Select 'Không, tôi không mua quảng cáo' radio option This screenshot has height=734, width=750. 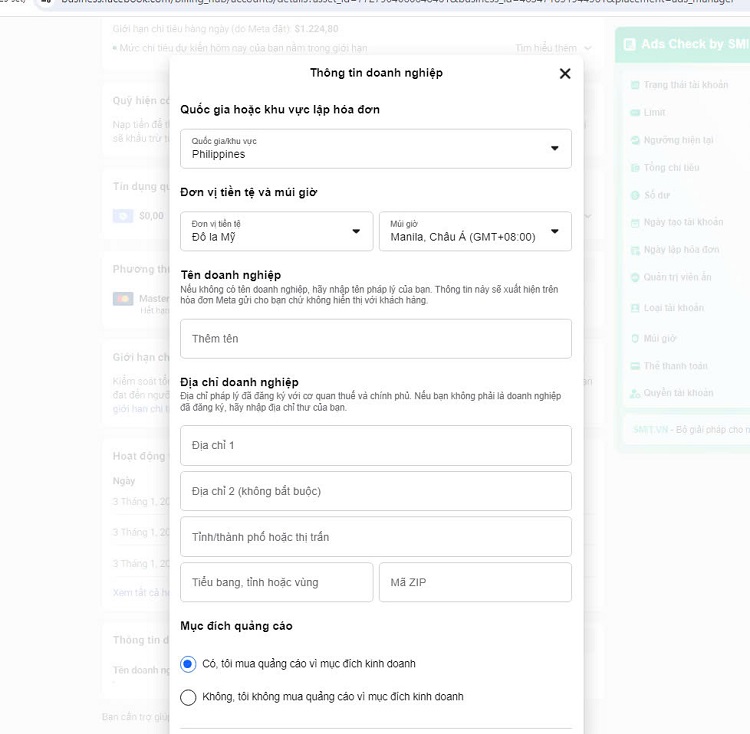188,697
